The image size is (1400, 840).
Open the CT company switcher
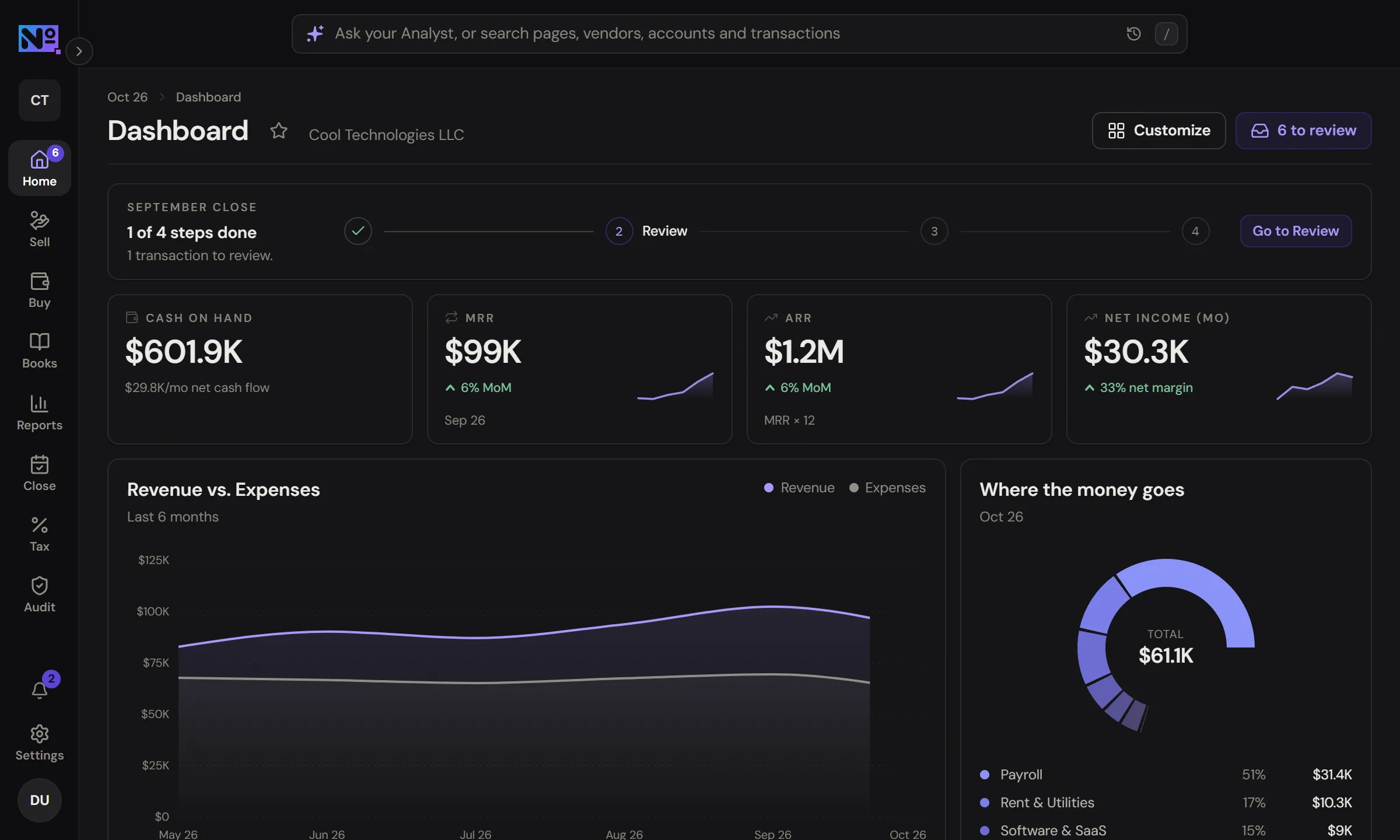[x=40, y=100]
